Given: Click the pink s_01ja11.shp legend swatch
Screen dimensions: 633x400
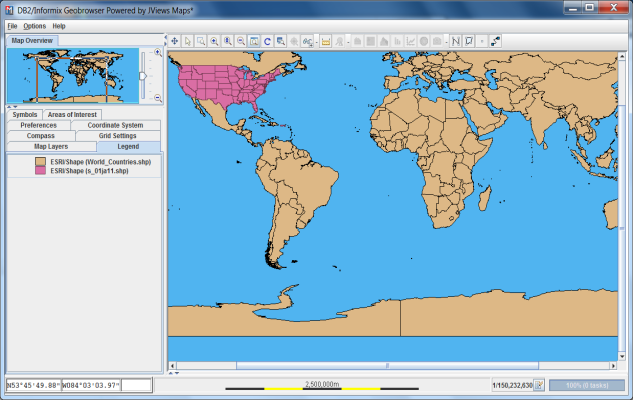Looking at the screenshot, I should tap(41, 171).
